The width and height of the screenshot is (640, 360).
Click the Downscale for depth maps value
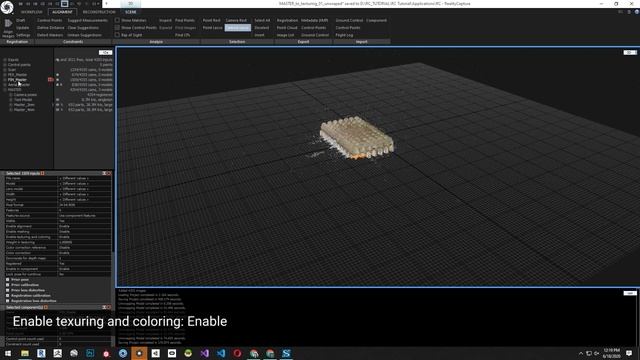pyautogui.click(x=84, y=258)
